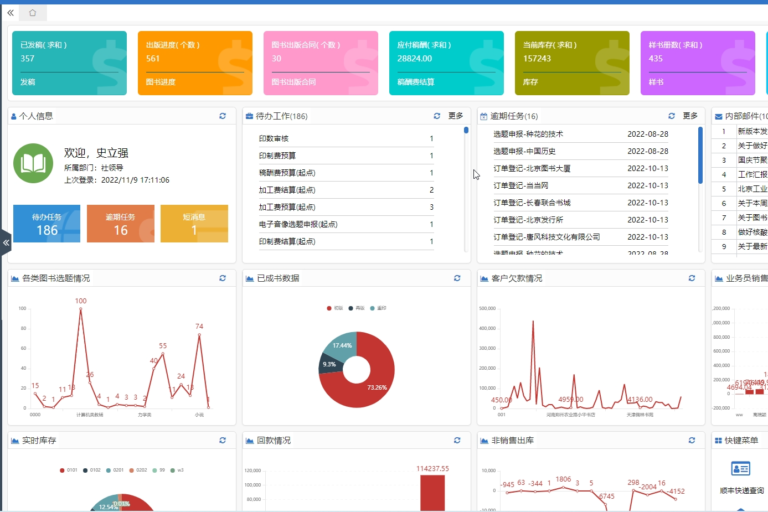Click the 内部邮件 envelope icon
Image resolution: width=768 pixels, height=512 pixels.
[719, 117]
